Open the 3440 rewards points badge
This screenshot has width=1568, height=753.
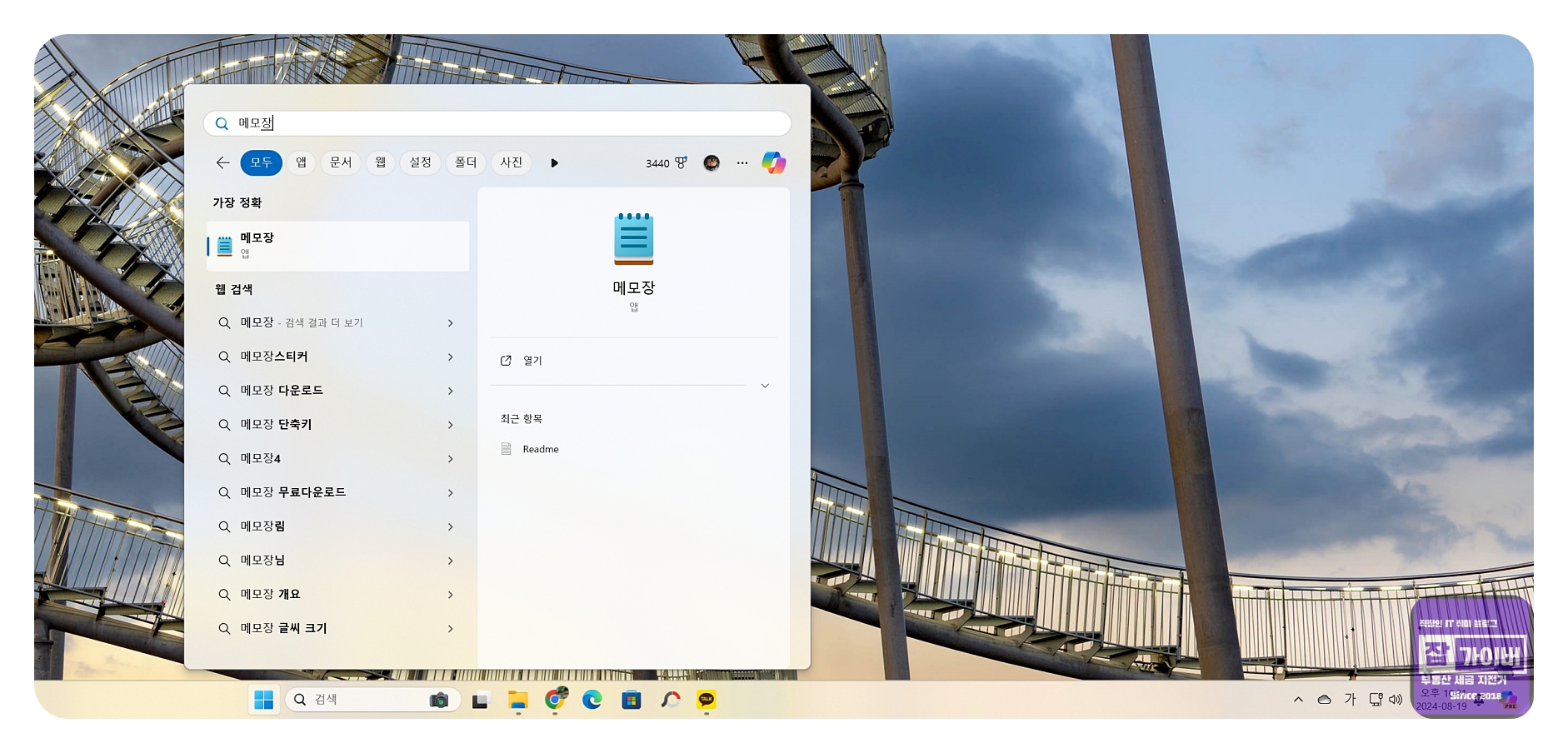coord(667,163)
